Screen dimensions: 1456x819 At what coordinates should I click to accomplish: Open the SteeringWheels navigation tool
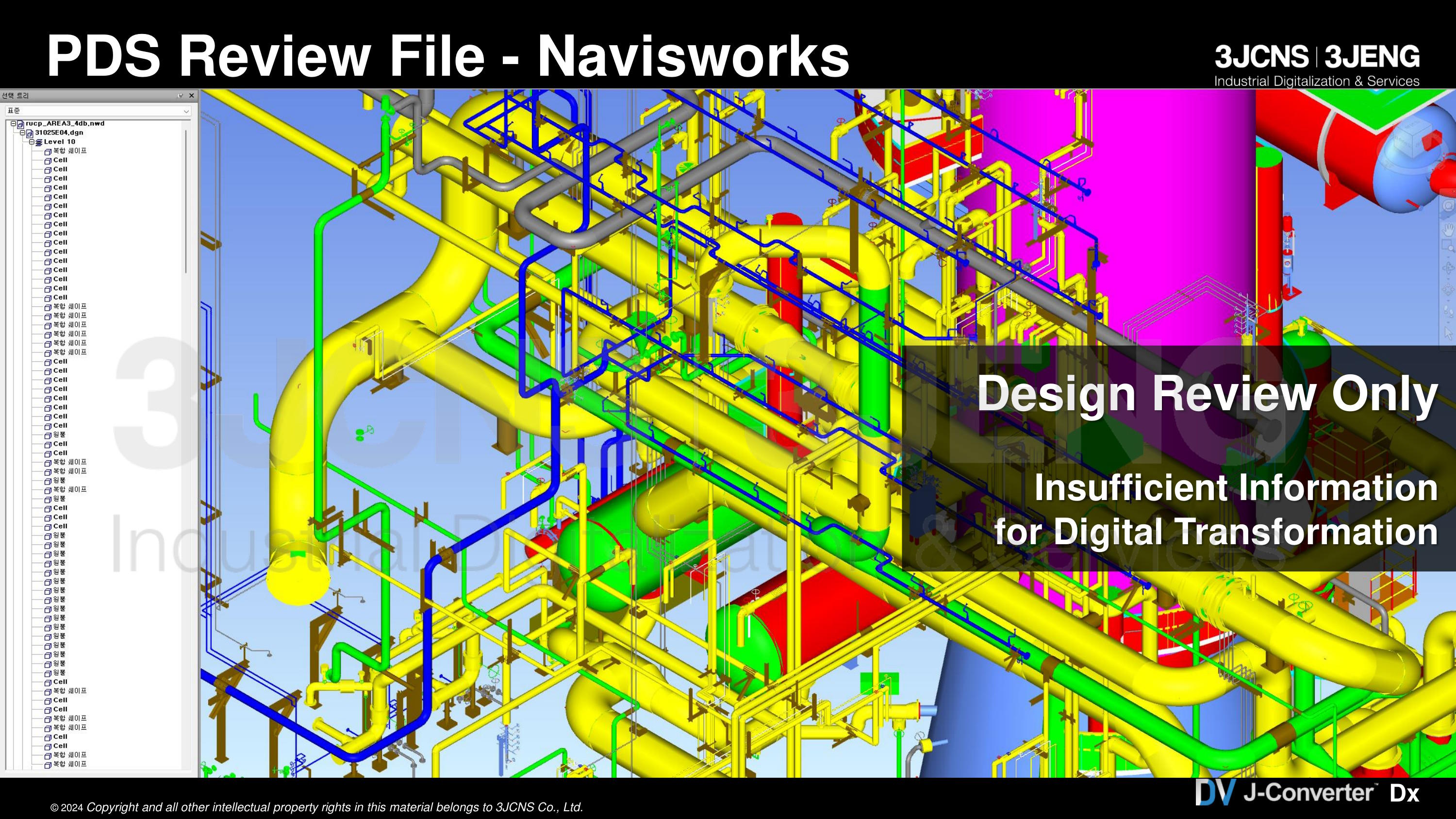click(x=1448, y=205)
